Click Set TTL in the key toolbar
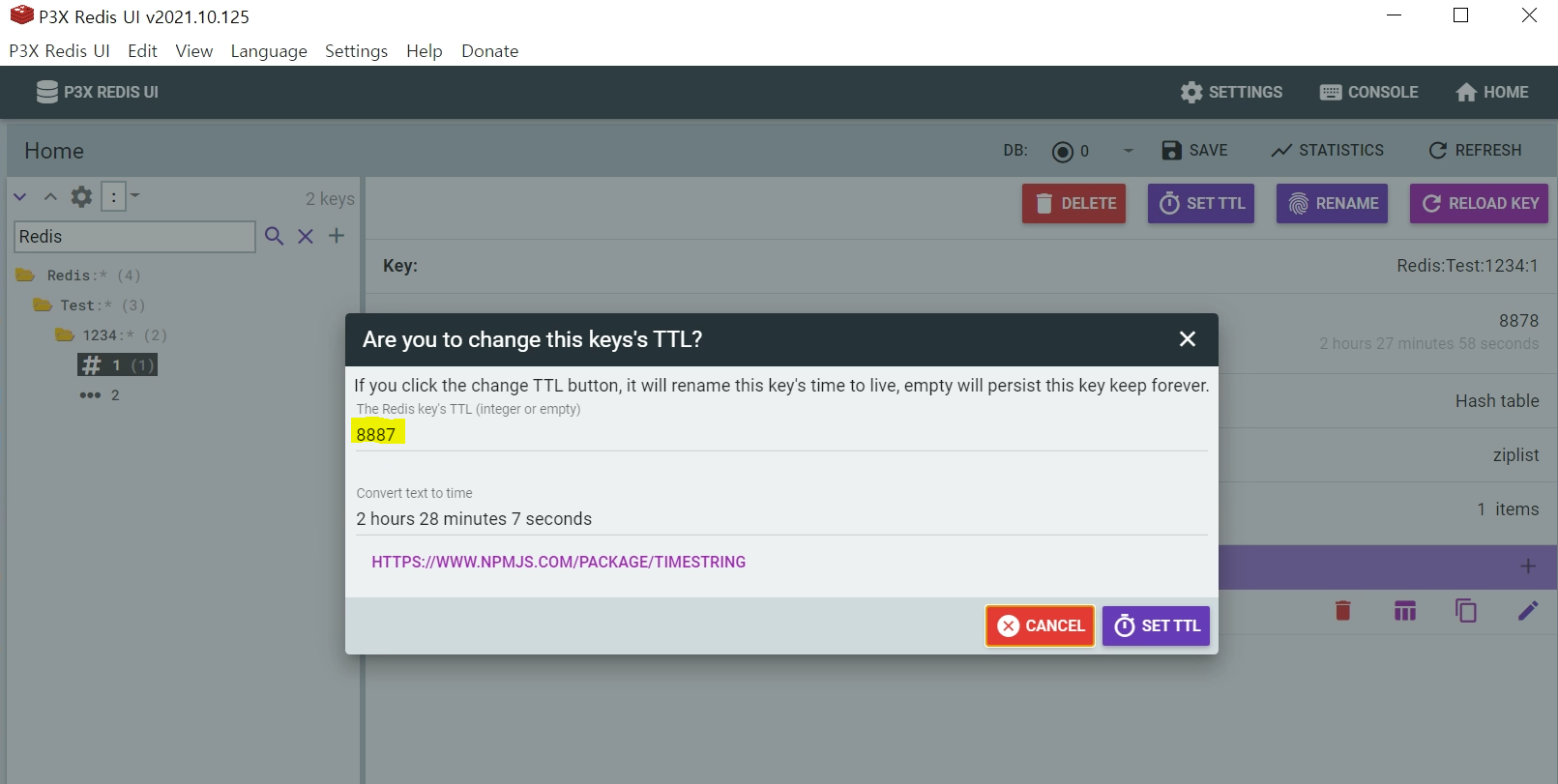Viewport: 1558px width, 784px height. pyautogui.click(x=1201, y=204)
